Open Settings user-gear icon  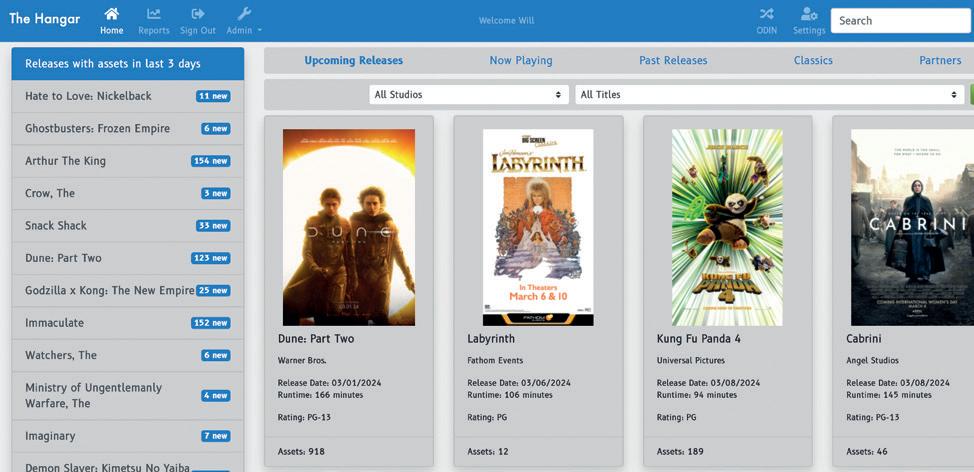click(x=809, y=14)
